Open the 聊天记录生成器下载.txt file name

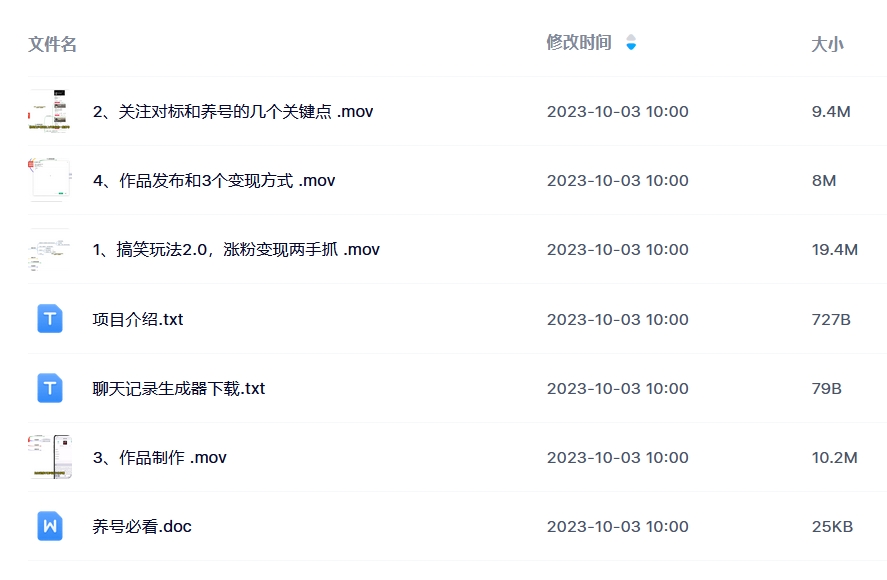(x=179, y=389)
